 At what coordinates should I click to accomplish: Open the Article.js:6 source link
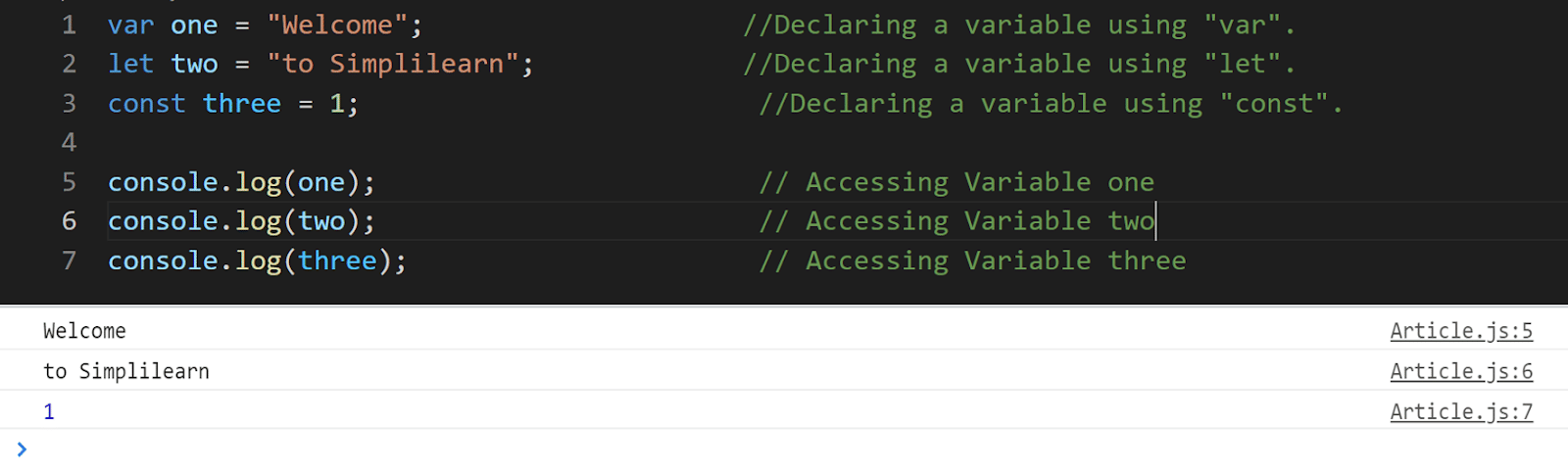(x=1461, y=371)
